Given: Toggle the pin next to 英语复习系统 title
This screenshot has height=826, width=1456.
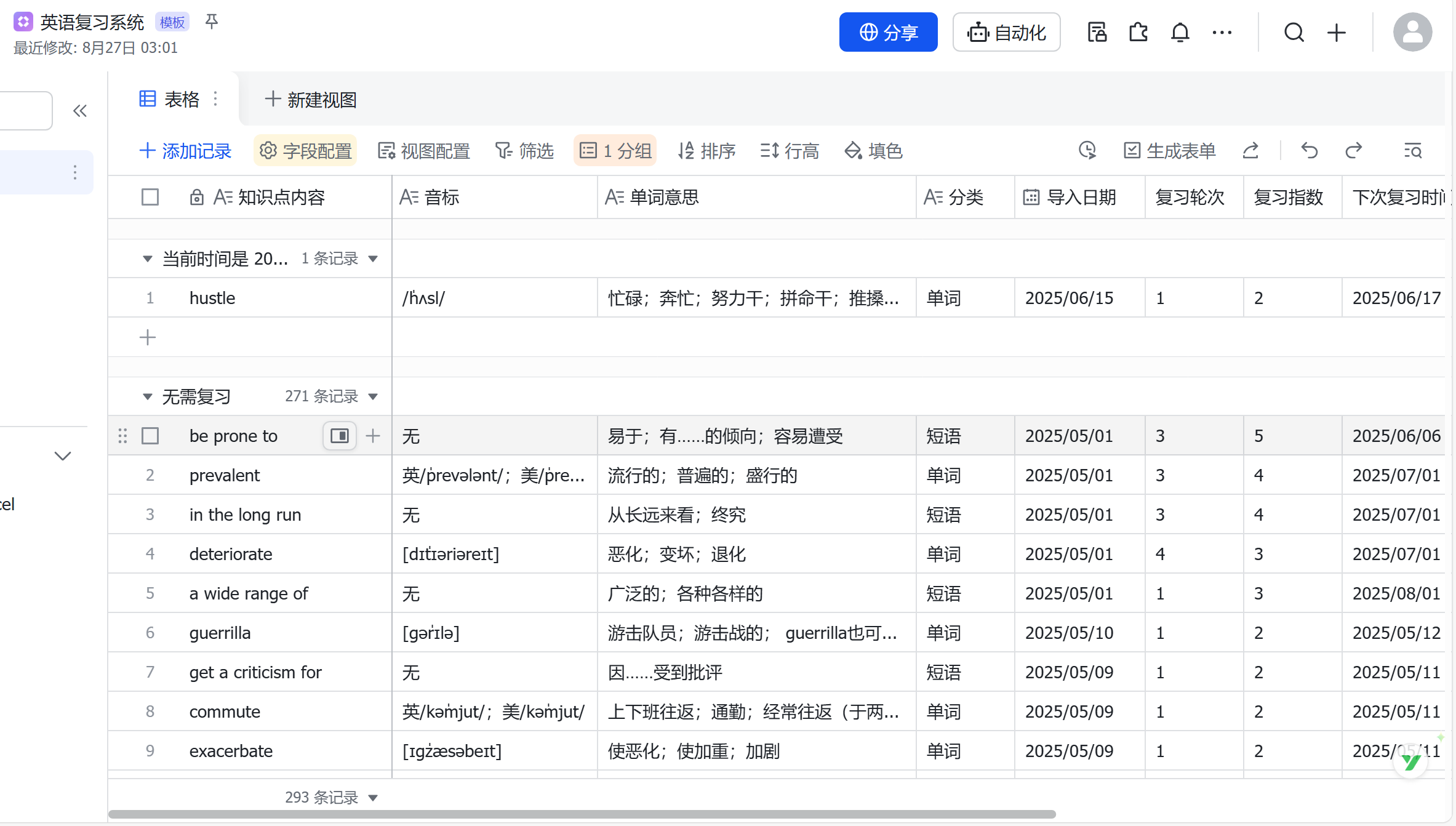Looking at the screenshot, I should 212,22.
